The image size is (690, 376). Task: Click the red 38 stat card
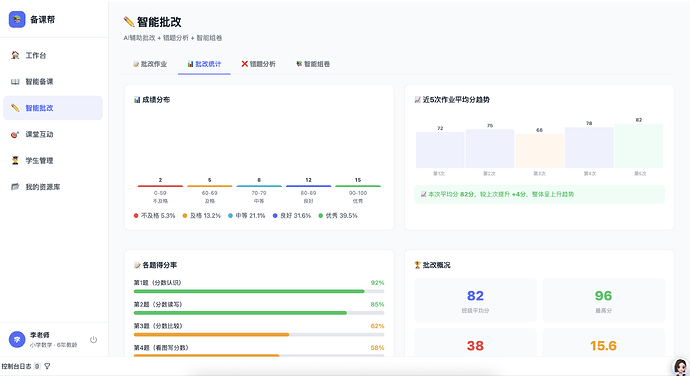(x=475, y=343)
